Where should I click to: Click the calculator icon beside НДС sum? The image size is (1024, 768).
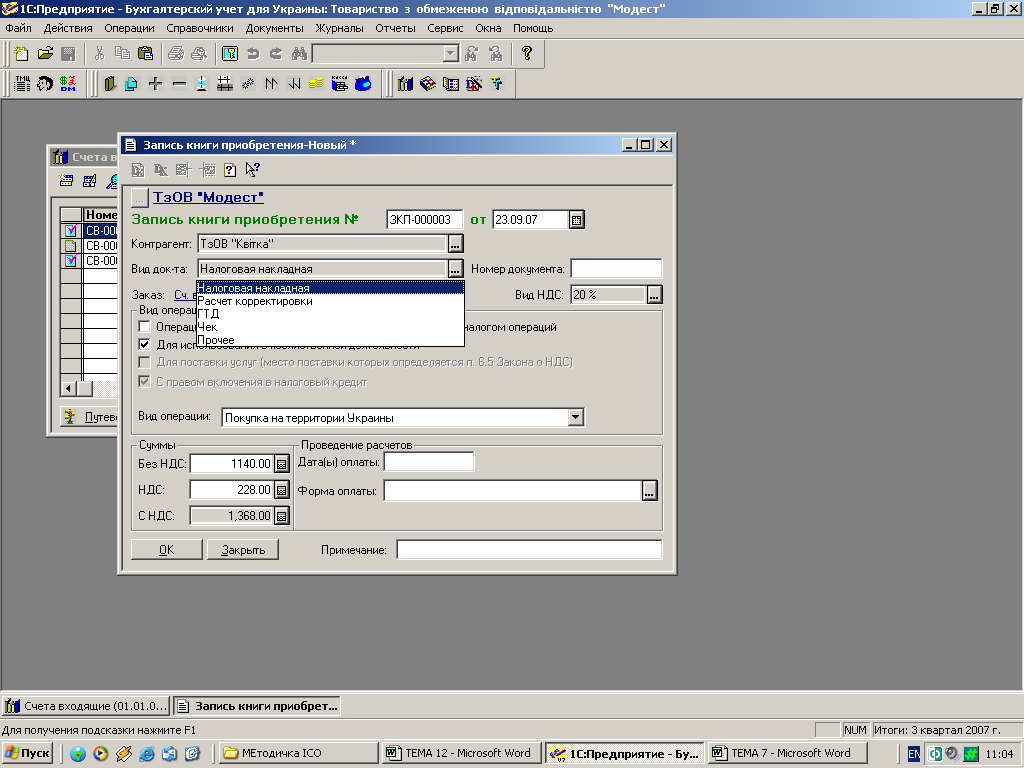(x=281, y=490)
